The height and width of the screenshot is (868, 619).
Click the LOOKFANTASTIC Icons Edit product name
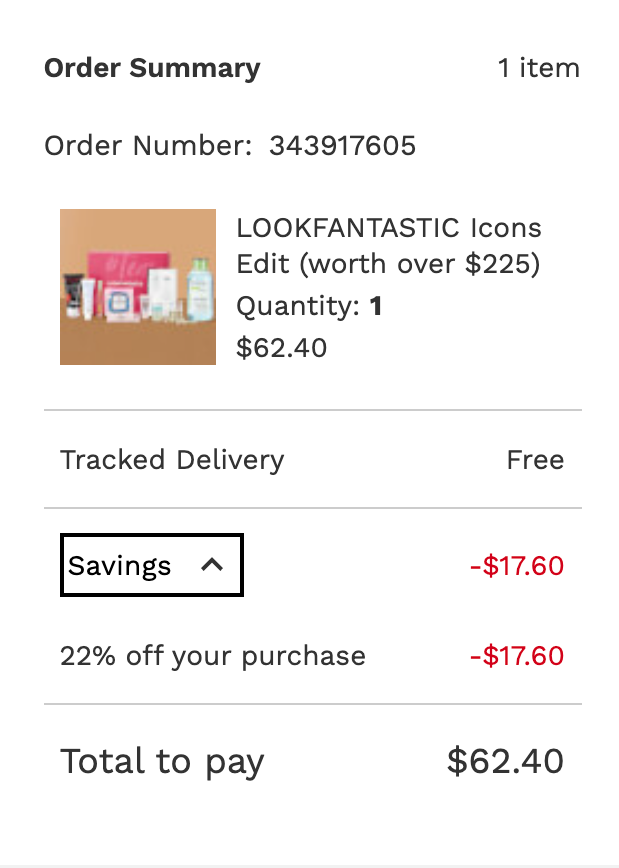click(388, 228)
